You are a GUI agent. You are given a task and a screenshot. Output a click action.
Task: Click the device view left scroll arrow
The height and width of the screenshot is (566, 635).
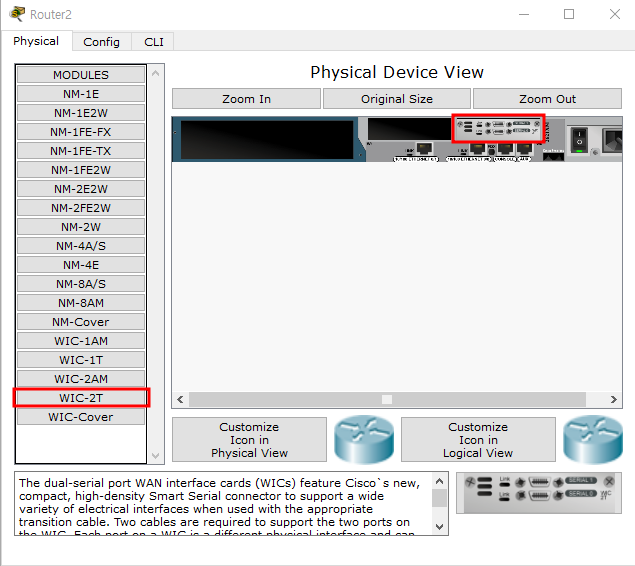click(180, 400)
